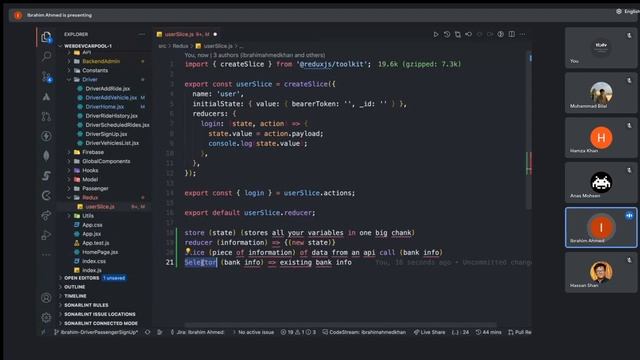Click the Live Share activity bar icon
Image resolution: width=640 pixels, height=360 pixels.
tap(46, 215)
